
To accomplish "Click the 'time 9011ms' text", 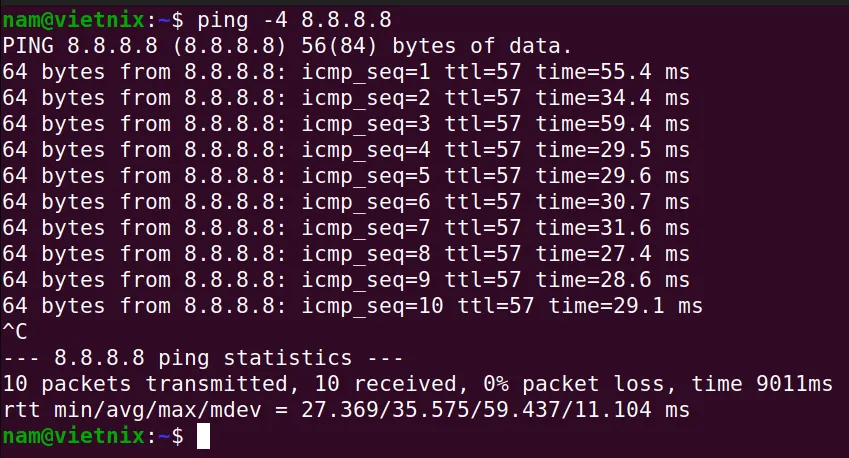I will (x=762, y=384).
